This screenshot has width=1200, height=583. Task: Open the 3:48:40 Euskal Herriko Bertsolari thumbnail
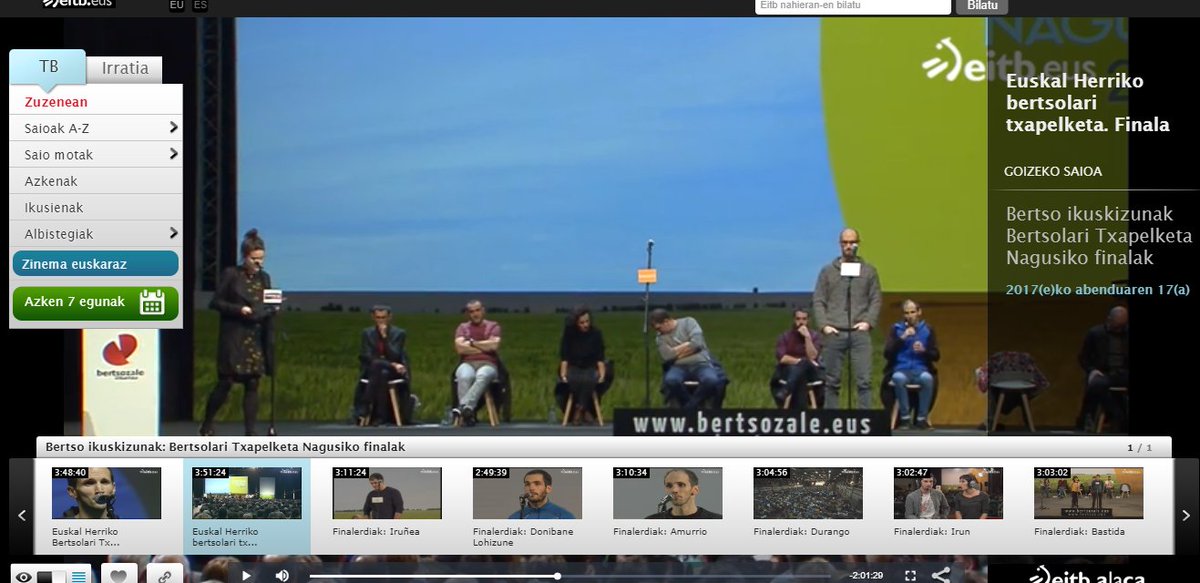pyautogui.click(x=106, y=493)
